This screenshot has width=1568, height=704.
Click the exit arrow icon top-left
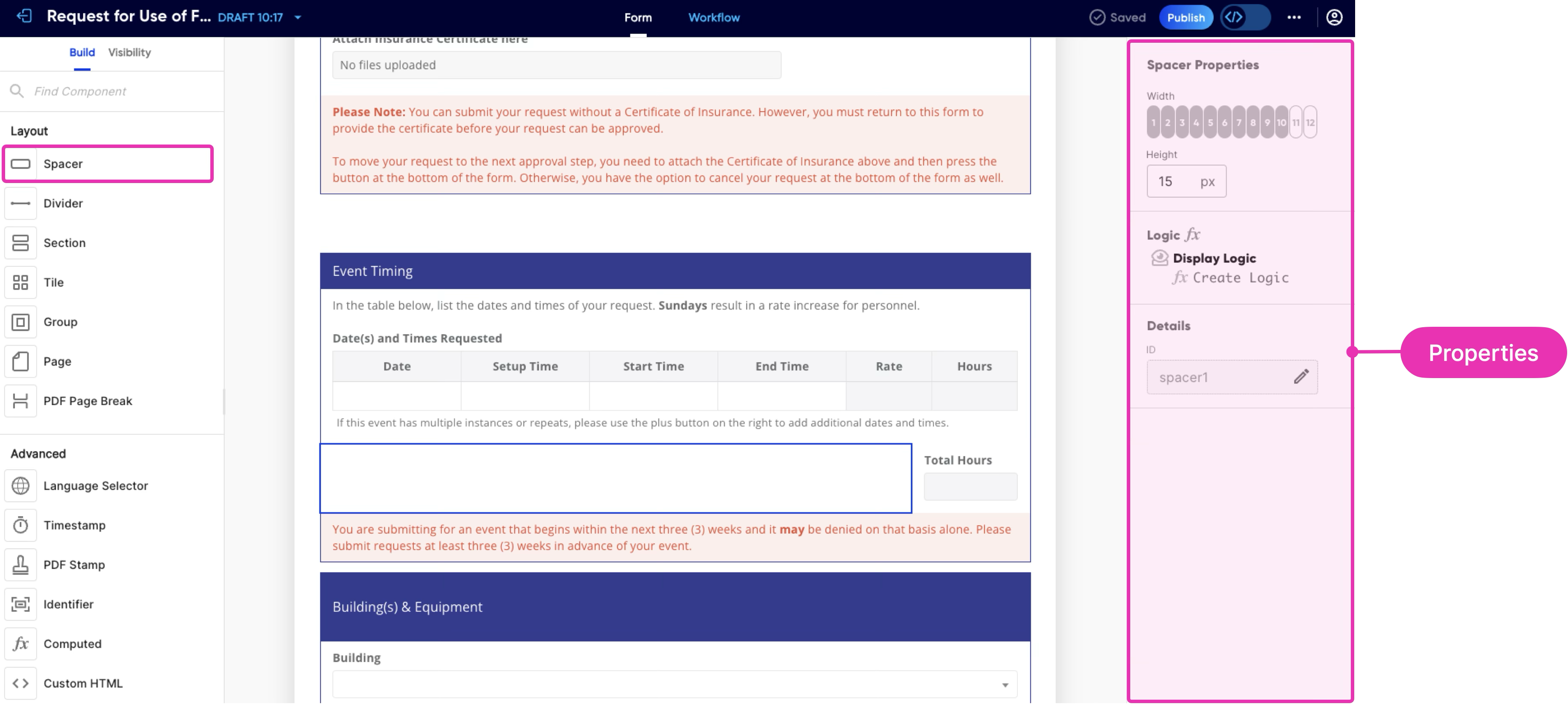(24, 16)
